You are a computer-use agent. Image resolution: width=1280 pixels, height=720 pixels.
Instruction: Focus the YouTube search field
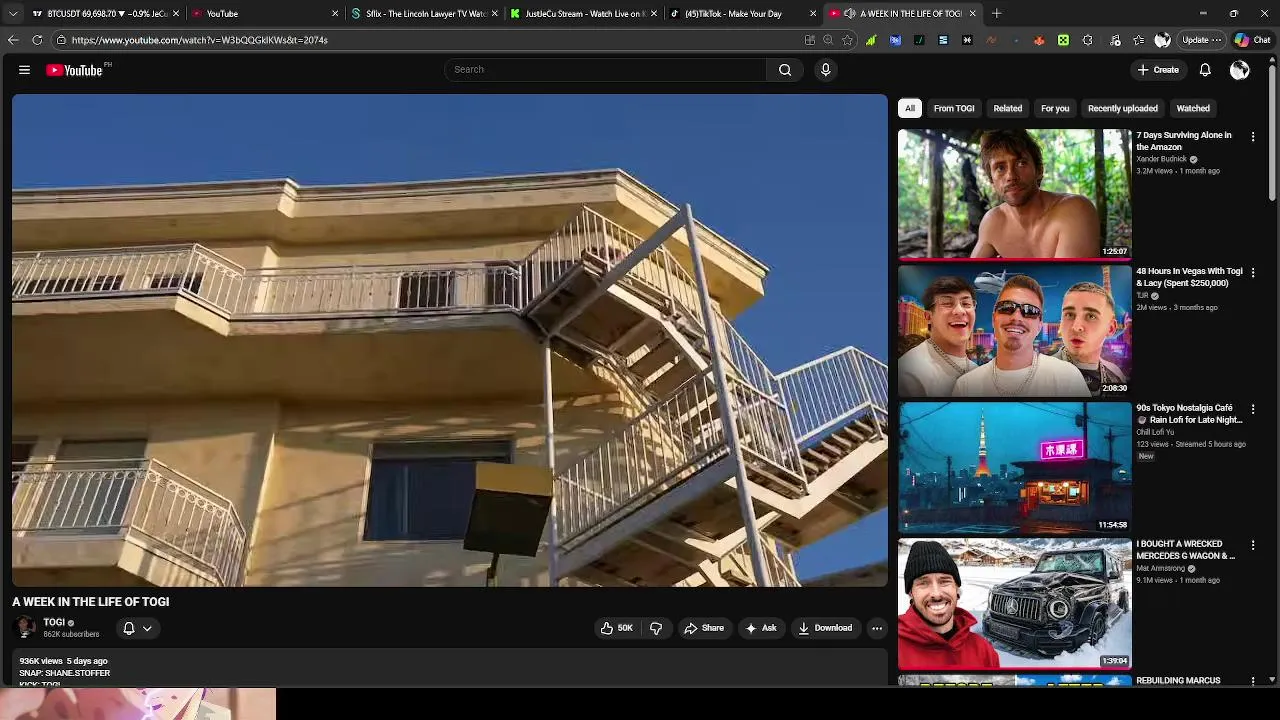[605, 70]
